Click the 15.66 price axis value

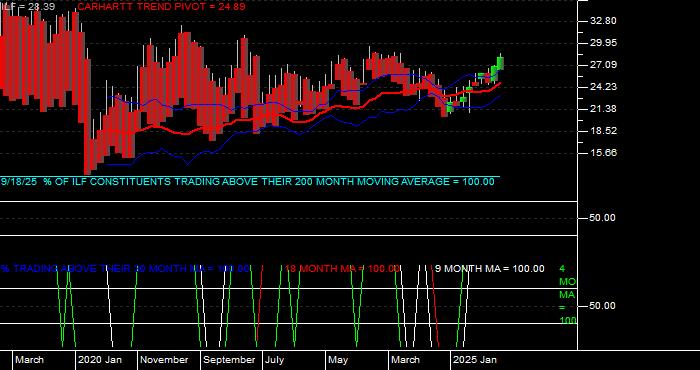(x=603, y=153)
